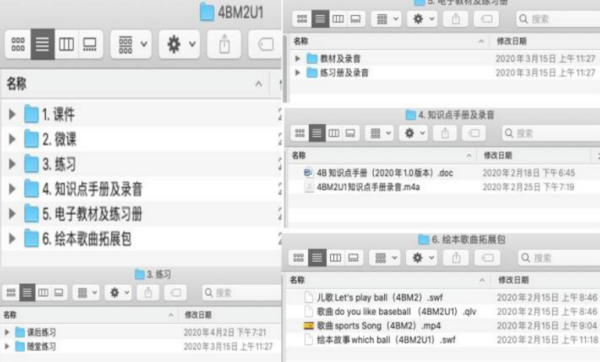This screenshot has width=600, height=362.
Task: Switch 4. 知识点手册及录音 window to column view
Action: pos(334,134)
